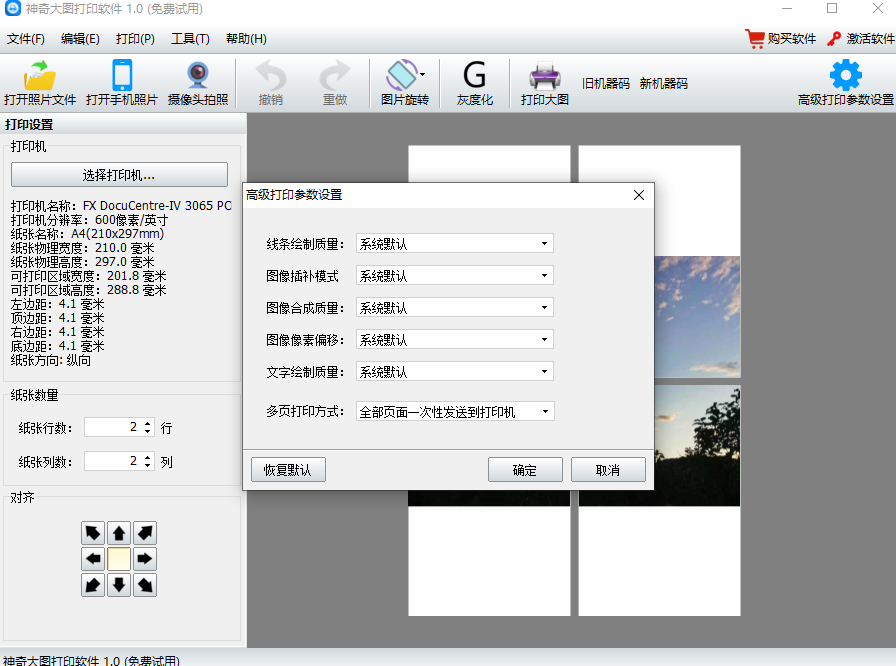
Task: Click the shopping cart buy software icon
Action: 755,39
